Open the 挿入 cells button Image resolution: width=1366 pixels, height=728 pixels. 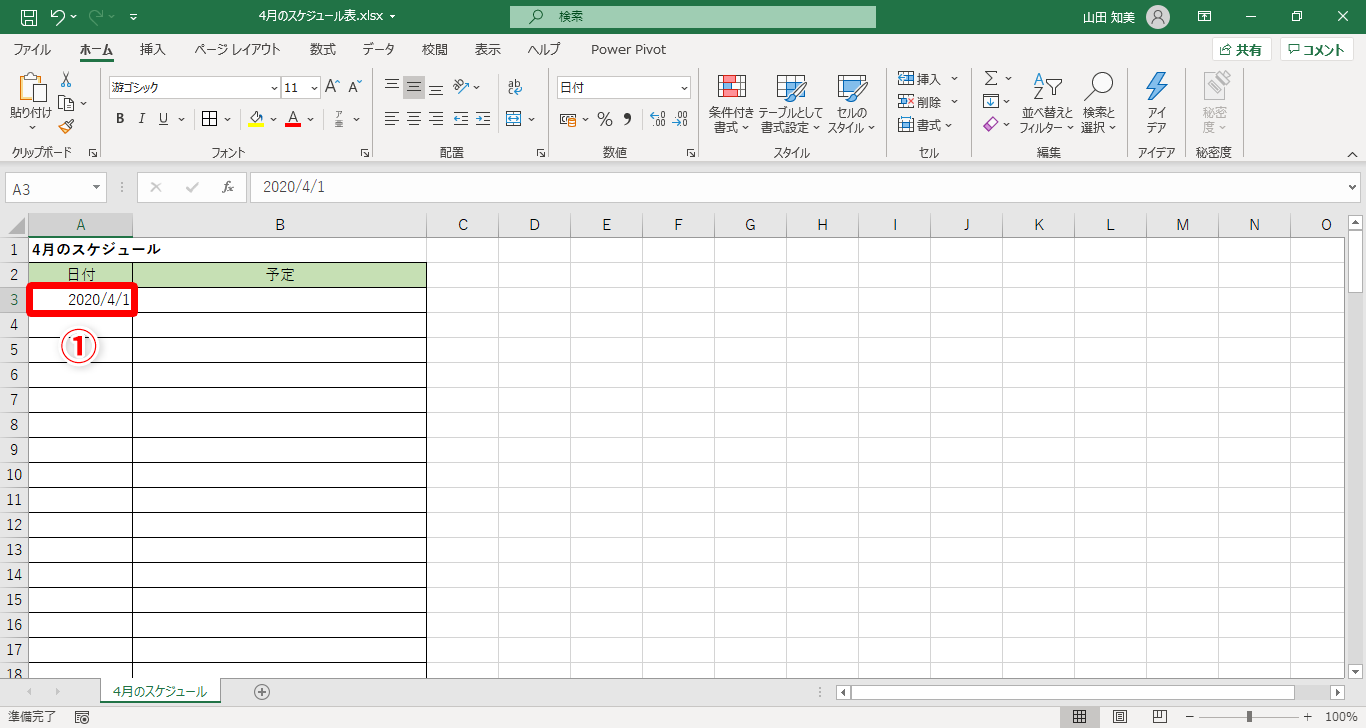point(928,78)
